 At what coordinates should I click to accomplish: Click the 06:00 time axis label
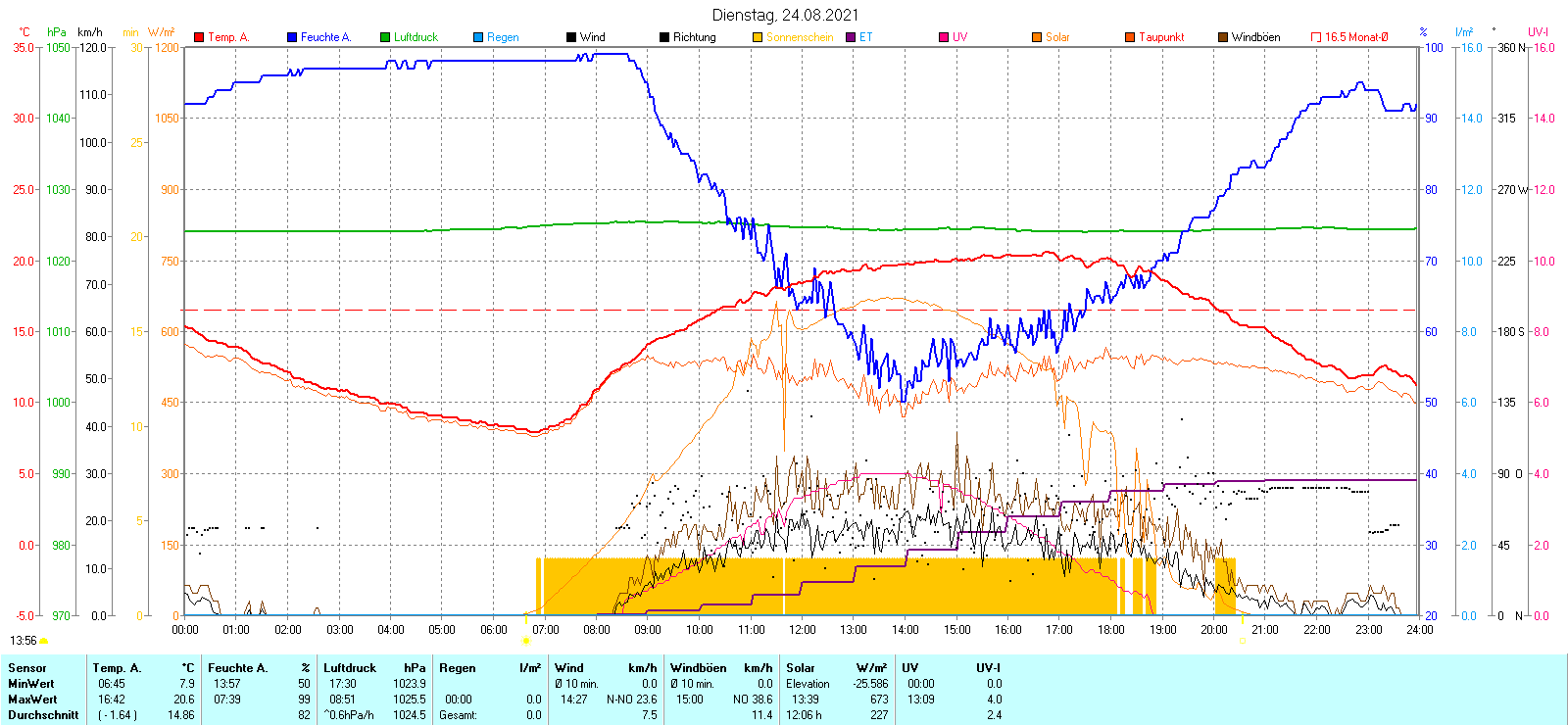pyautogui.click(x=494, y=630)
